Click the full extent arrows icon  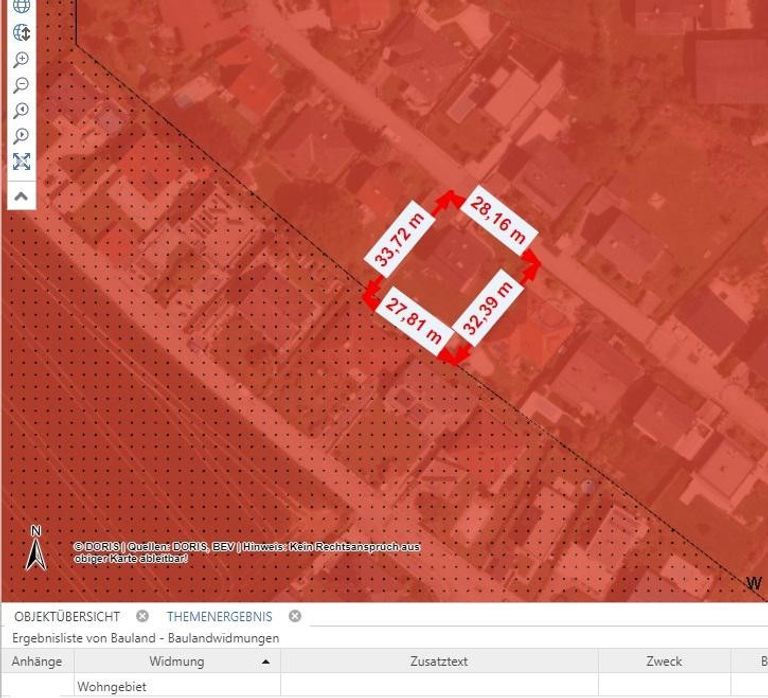tap(21, 162)
